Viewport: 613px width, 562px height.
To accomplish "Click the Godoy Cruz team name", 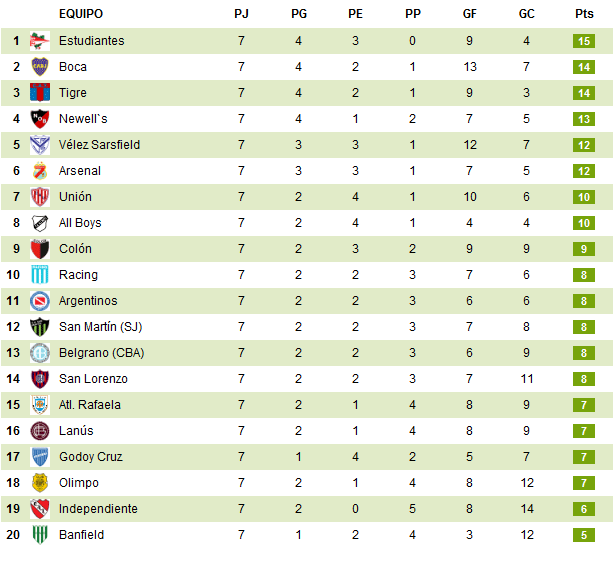I will pyautogui.click(x=91, y=457).
